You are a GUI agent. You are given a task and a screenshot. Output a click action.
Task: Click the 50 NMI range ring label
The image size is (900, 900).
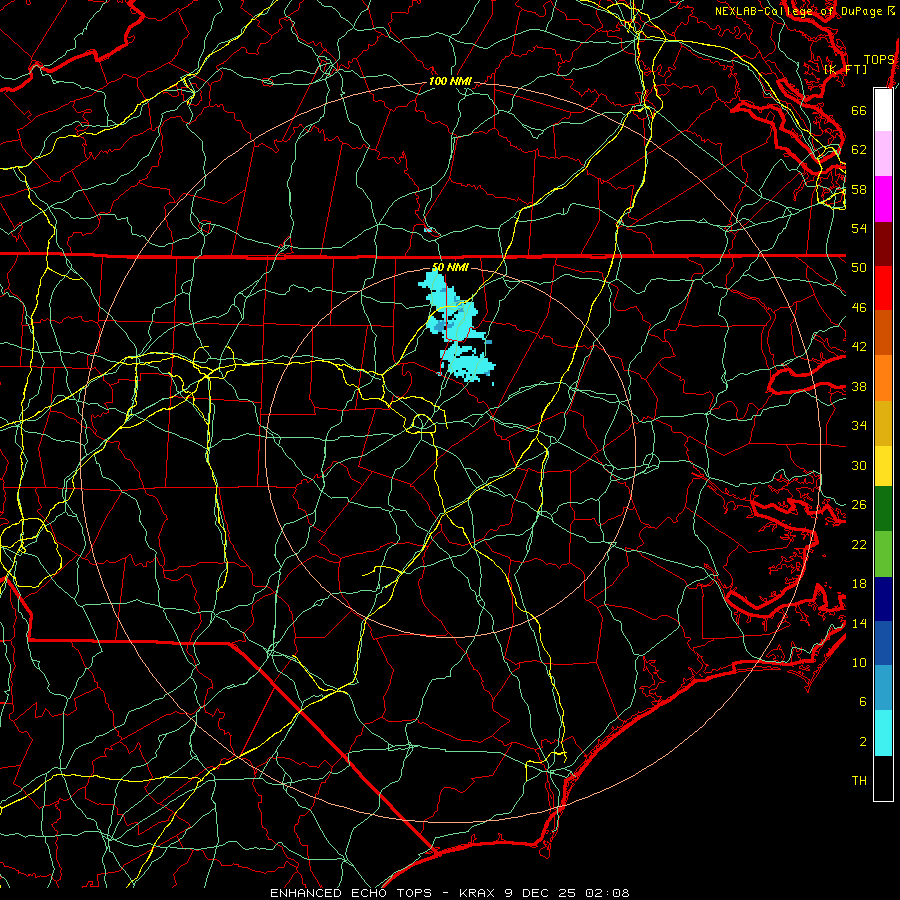pyautogui.click(x=450, y=267)
